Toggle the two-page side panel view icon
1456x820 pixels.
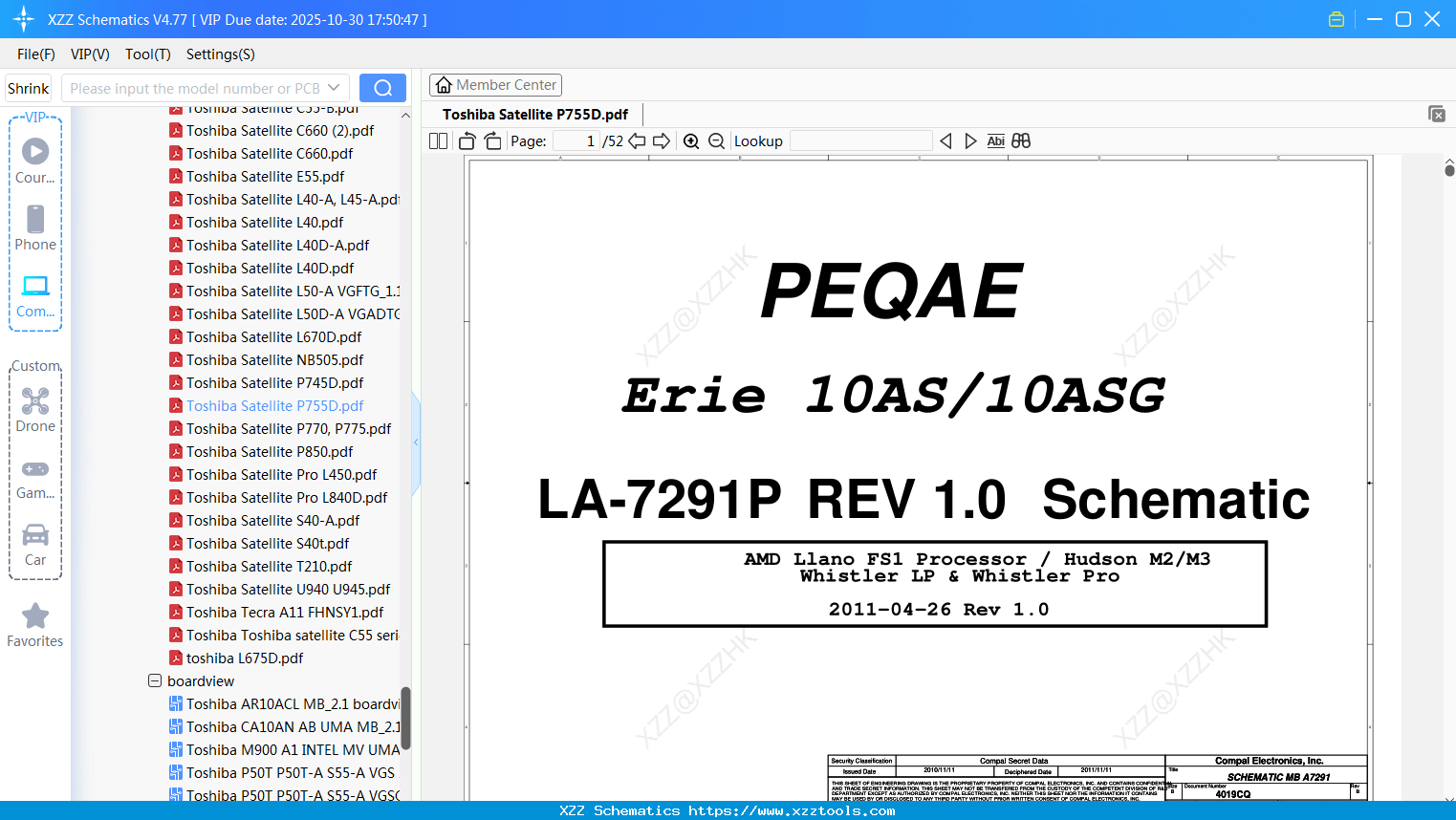439,141
